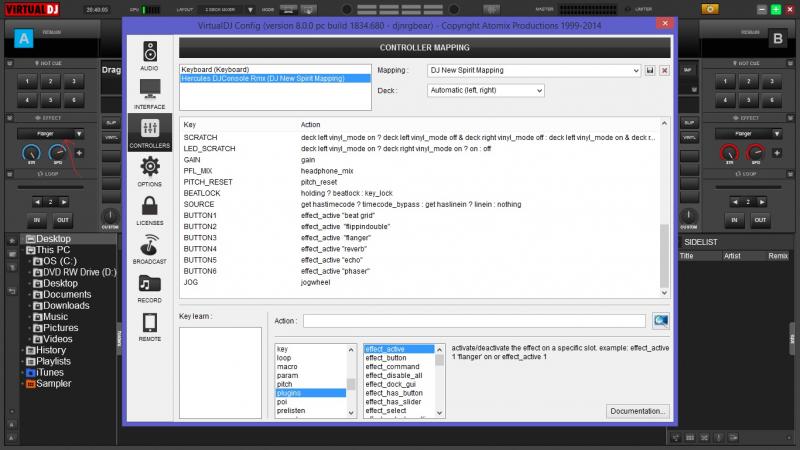800x450 pixels.
Task: Select loop in action category list
Action: pyautogui.click(x=310, y=358)
